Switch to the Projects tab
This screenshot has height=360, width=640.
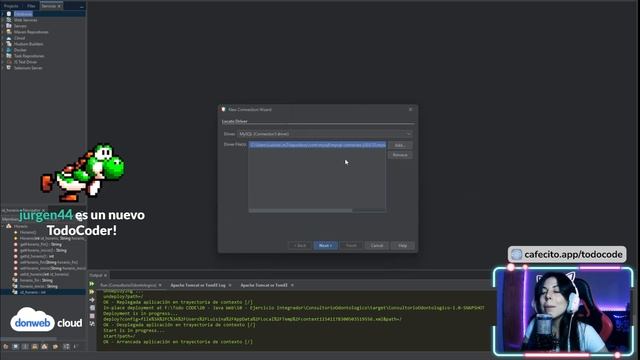[x=11, y=6]
